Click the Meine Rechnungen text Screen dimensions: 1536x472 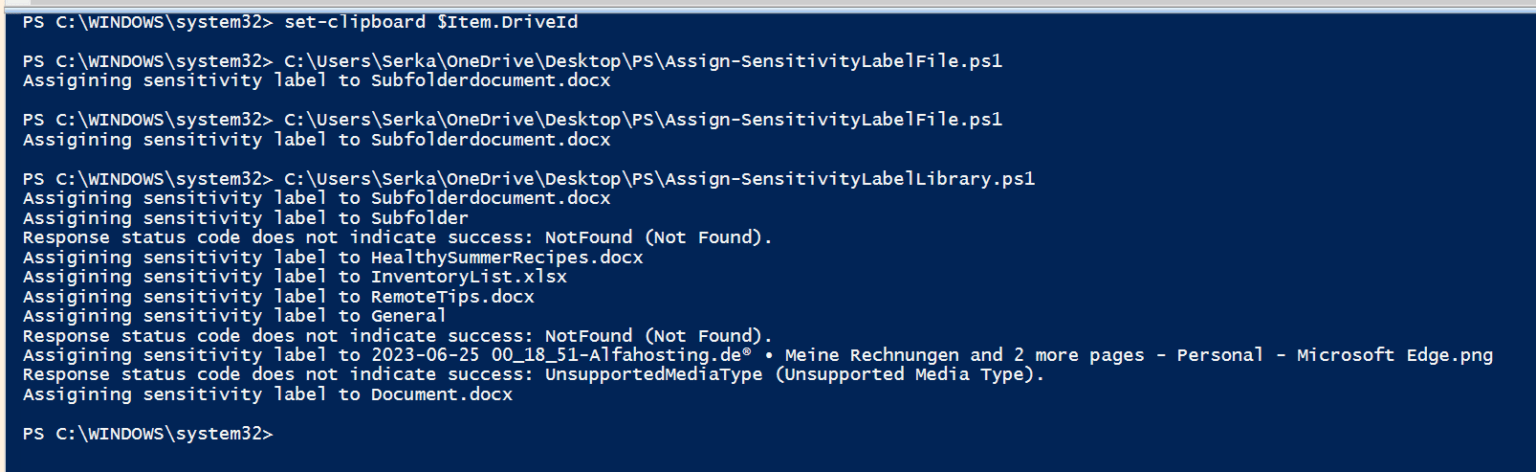(x=872, y=355)
